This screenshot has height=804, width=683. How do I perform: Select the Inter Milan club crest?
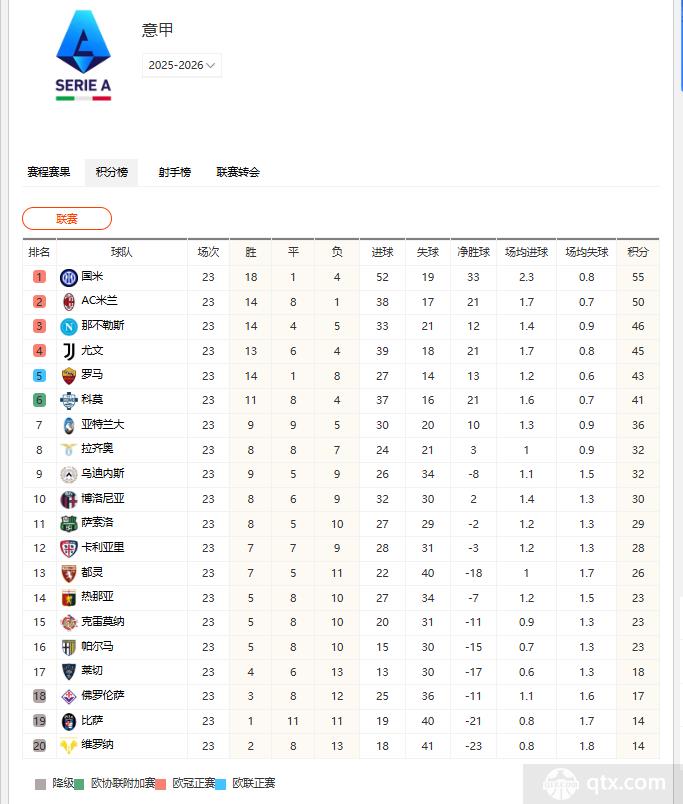point(69,277)
